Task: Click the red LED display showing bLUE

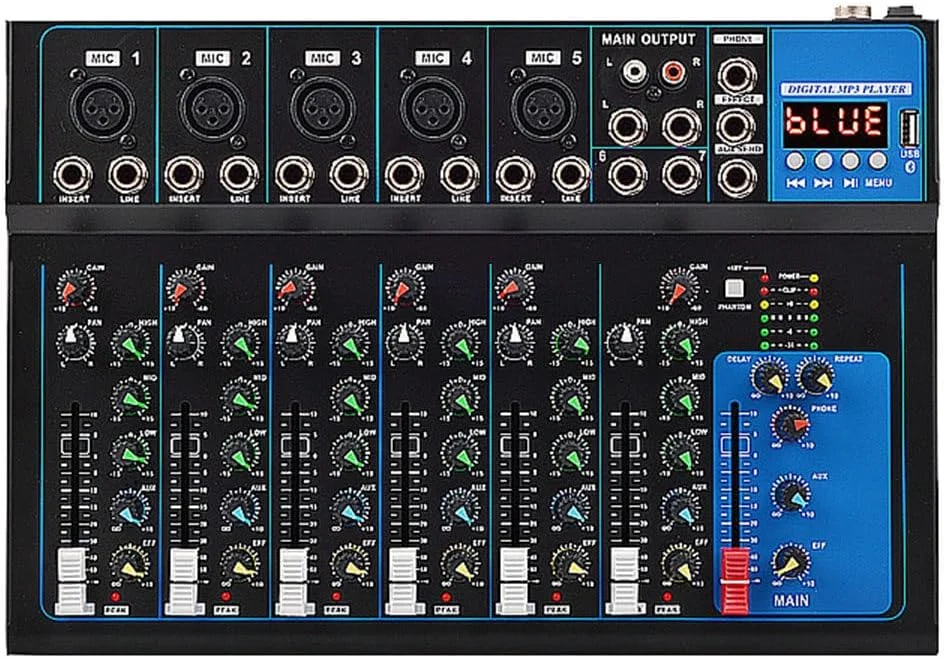Action: 834,122
